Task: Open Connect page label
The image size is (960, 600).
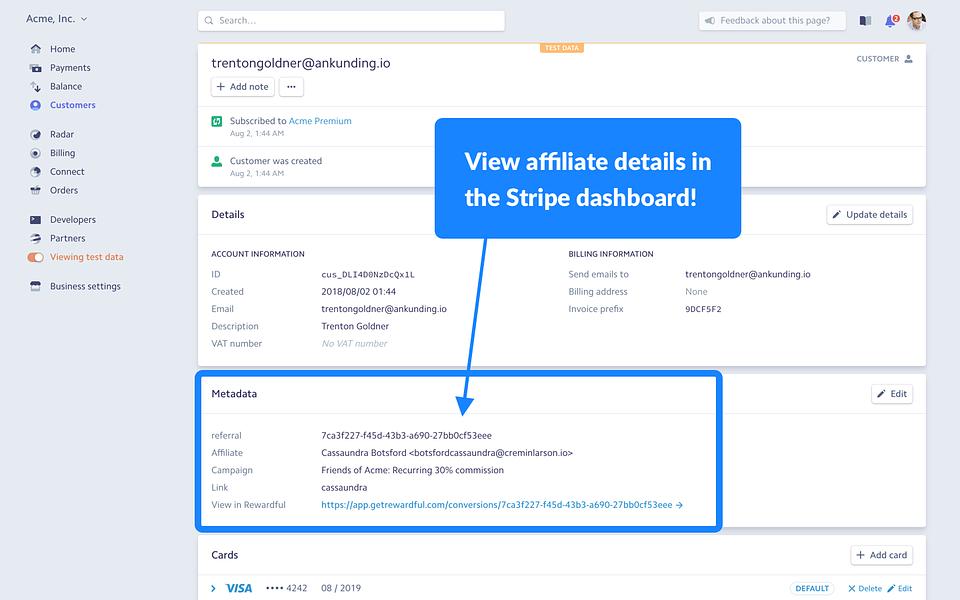Action: (67, 172)
